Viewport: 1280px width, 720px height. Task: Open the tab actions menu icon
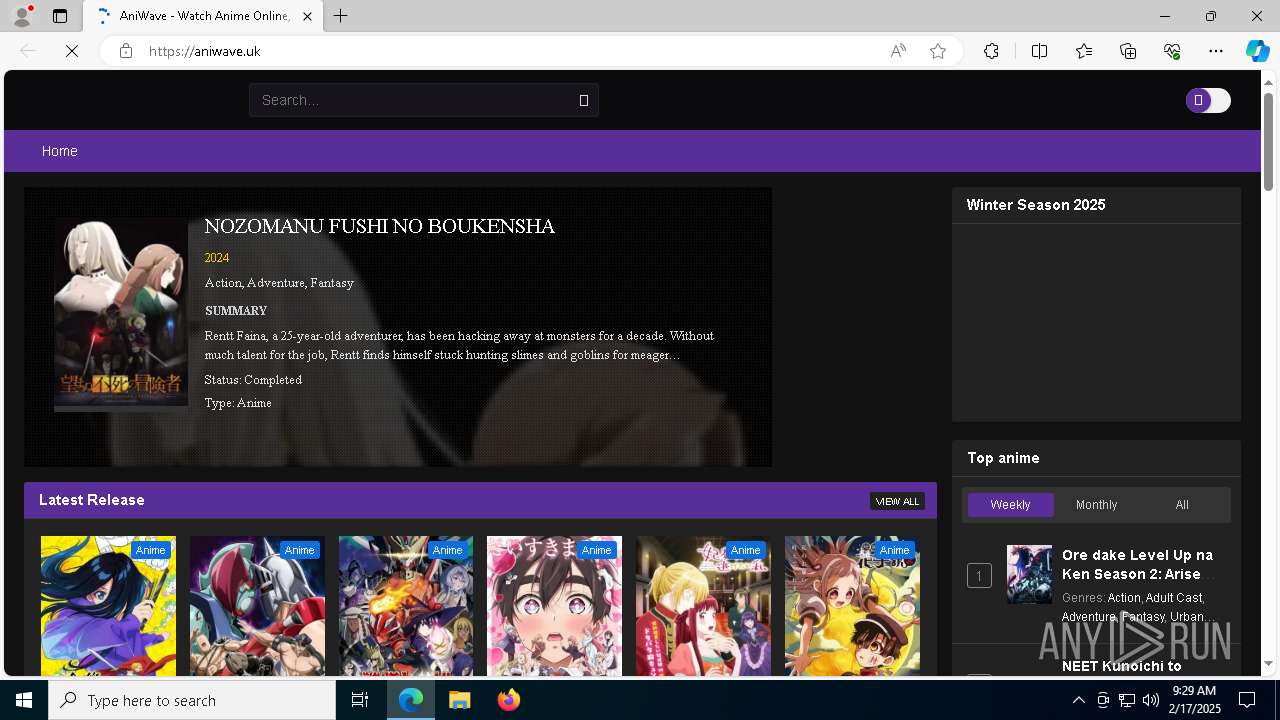pyautogui.click(x=60, y=16)
